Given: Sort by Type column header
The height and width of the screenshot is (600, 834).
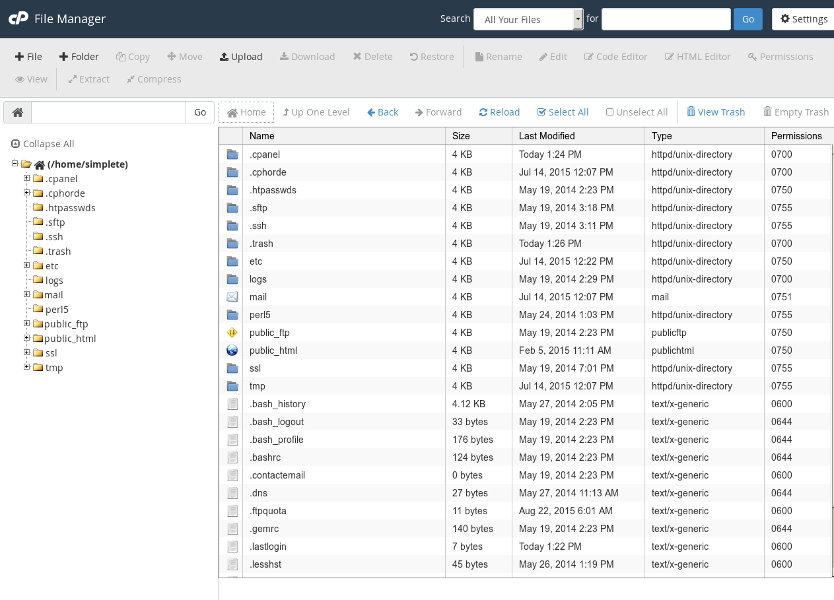Looking at the screenshot, I should 704,136.
